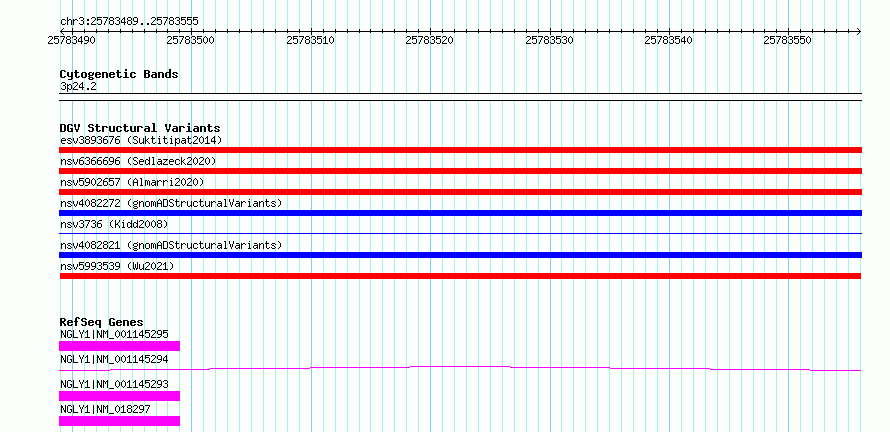Open variant nsv5902657 (Almarri2020) label
The height and width of the screenshot is (432, 890).
(132, 182)
